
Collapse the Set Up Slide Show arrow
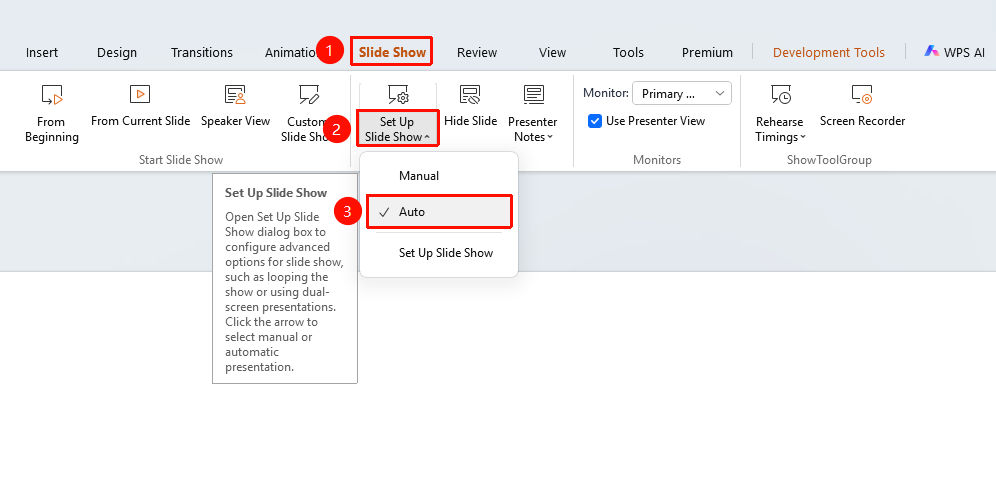click(x=427, y=137)
